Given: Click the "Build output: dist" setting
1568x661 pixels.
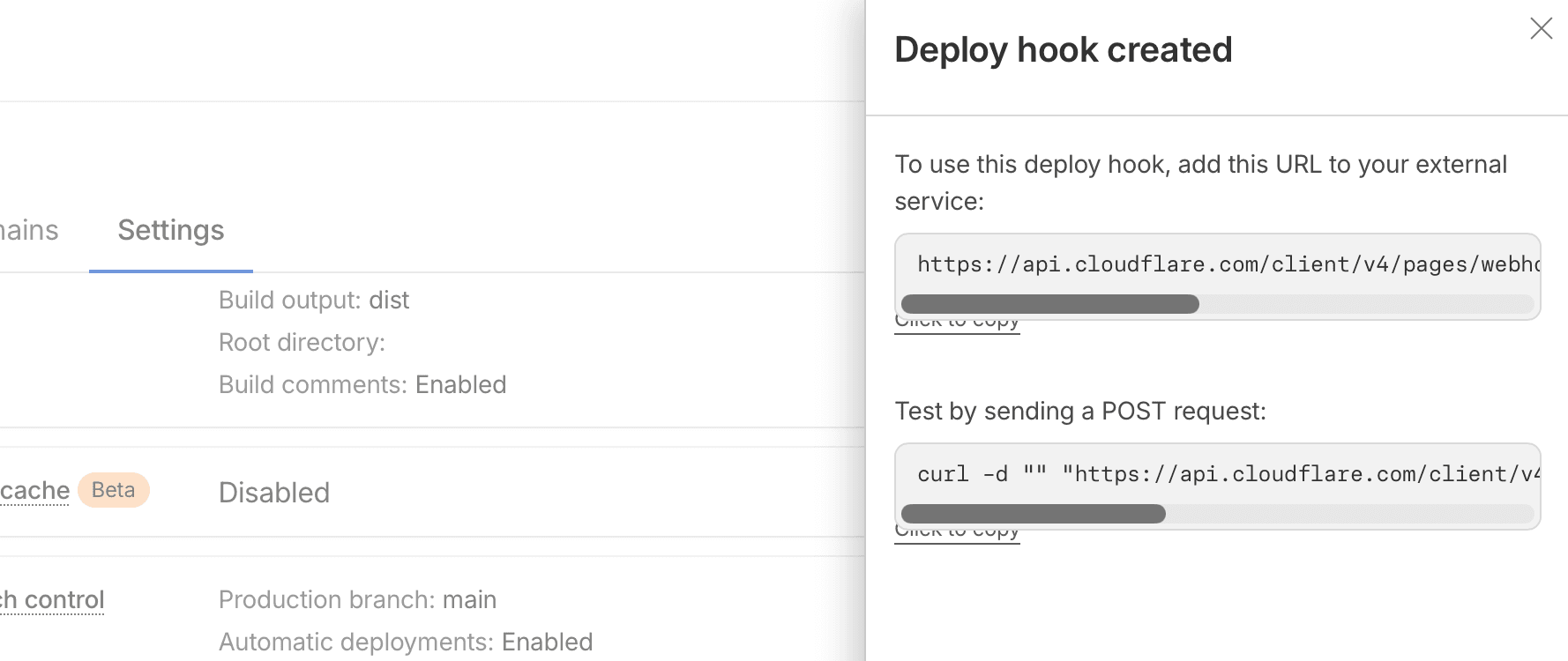Looking at the screenshot, I should pos(314,301).
